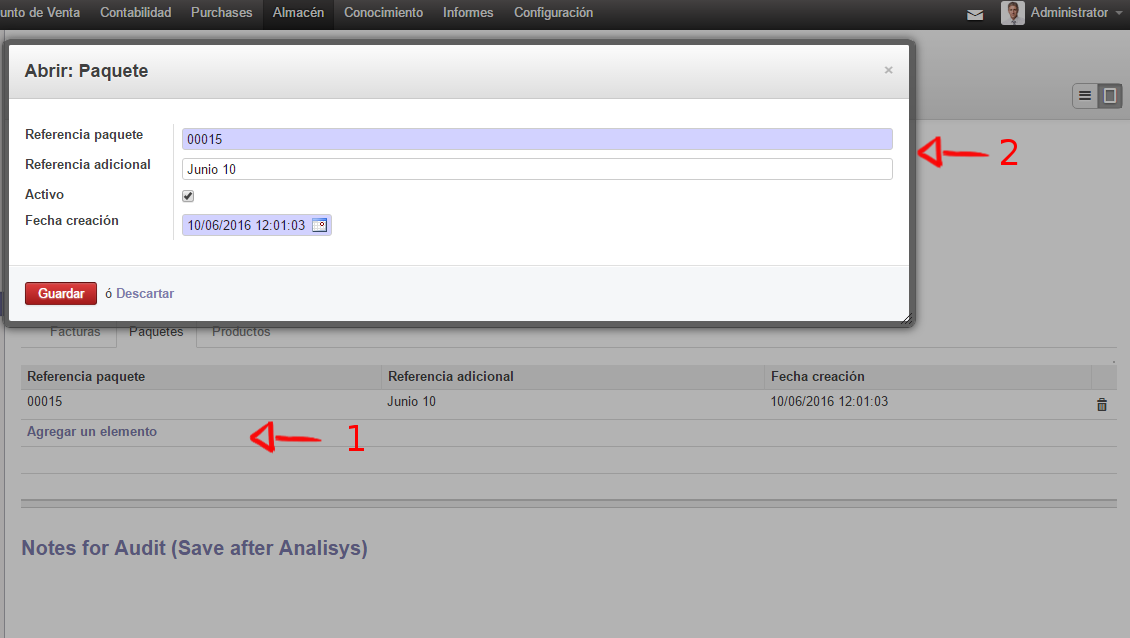The height and width of the screenshot is (638, 1130).
Task: Open the Punto de Venta menu
Action: point(40,13)
